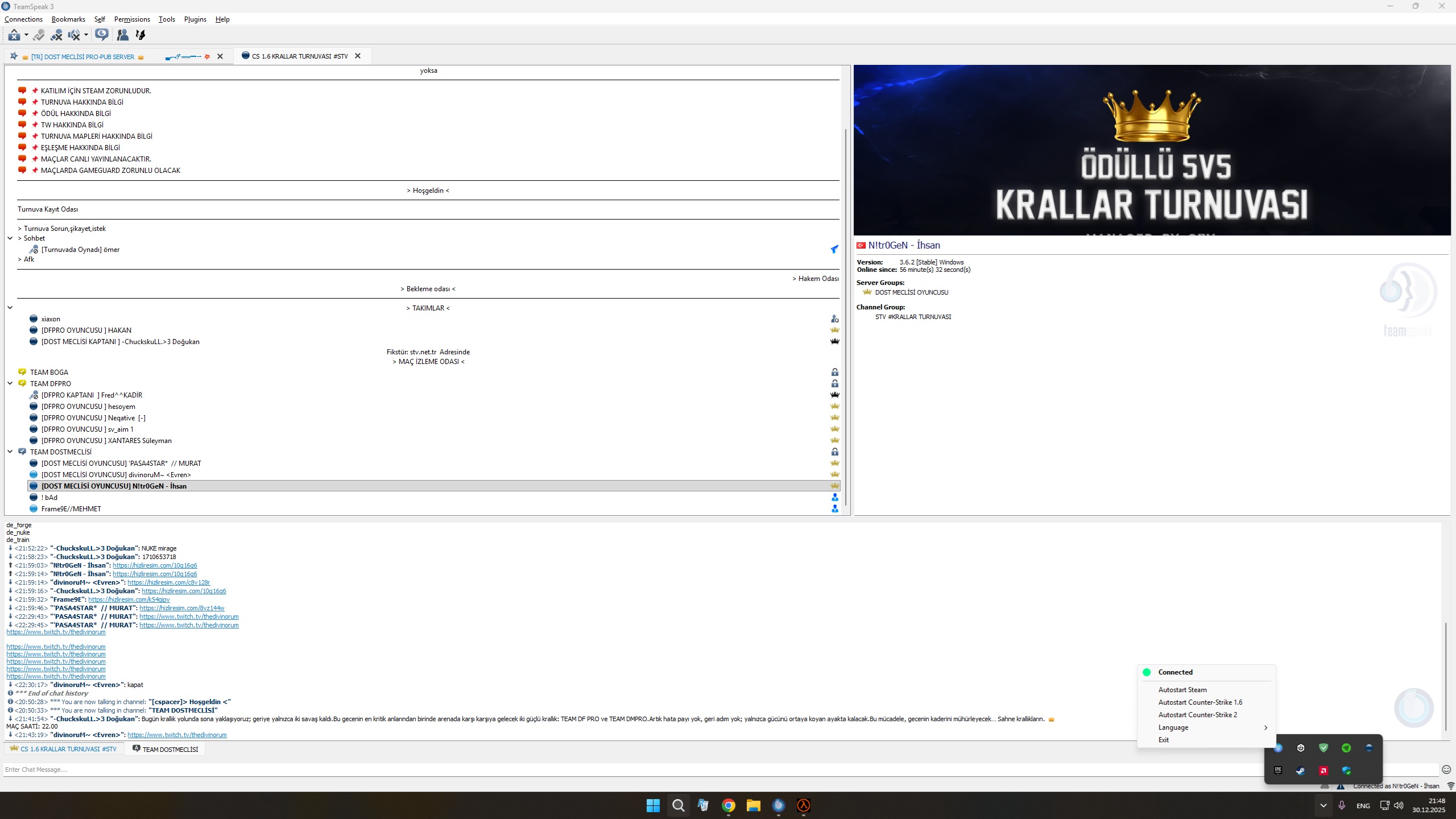Collapse the TAKIMLAR channel section
The image size is (1456, 819).
point(10,308)
